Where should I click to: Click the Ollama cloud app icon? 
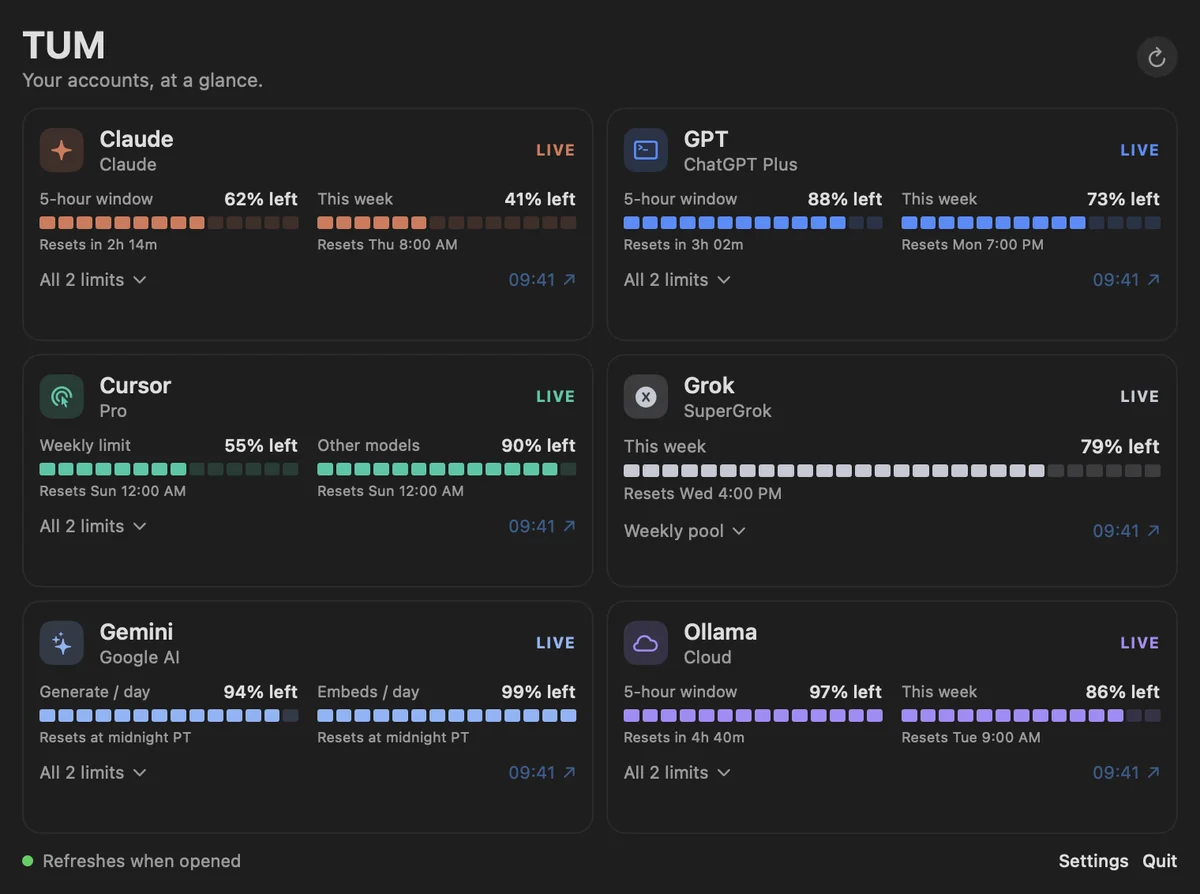point(645,642)
